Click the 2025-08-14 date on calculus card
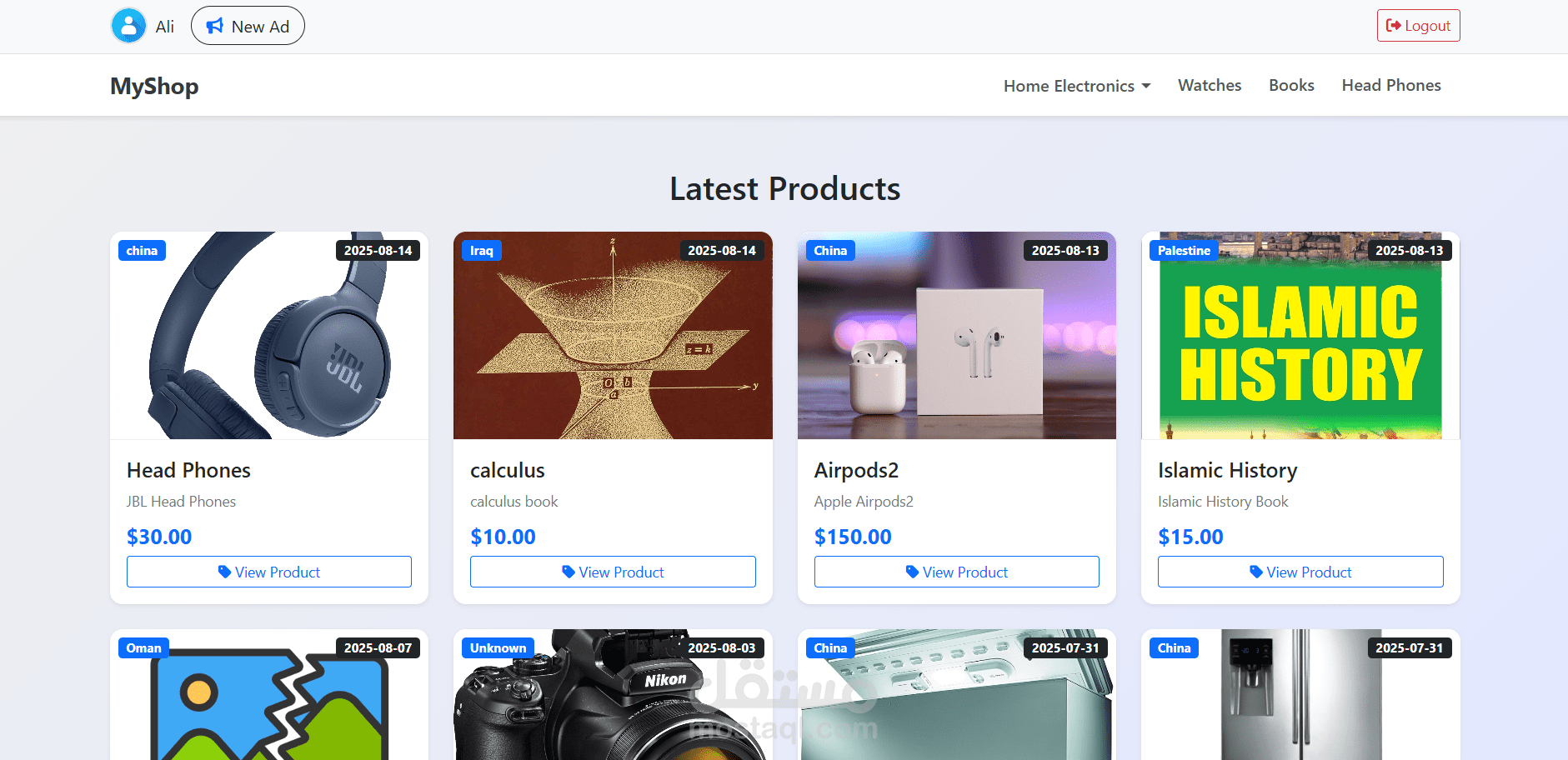Image resolution: width=1568 pixels, height=760 pixels. point(722,251)
